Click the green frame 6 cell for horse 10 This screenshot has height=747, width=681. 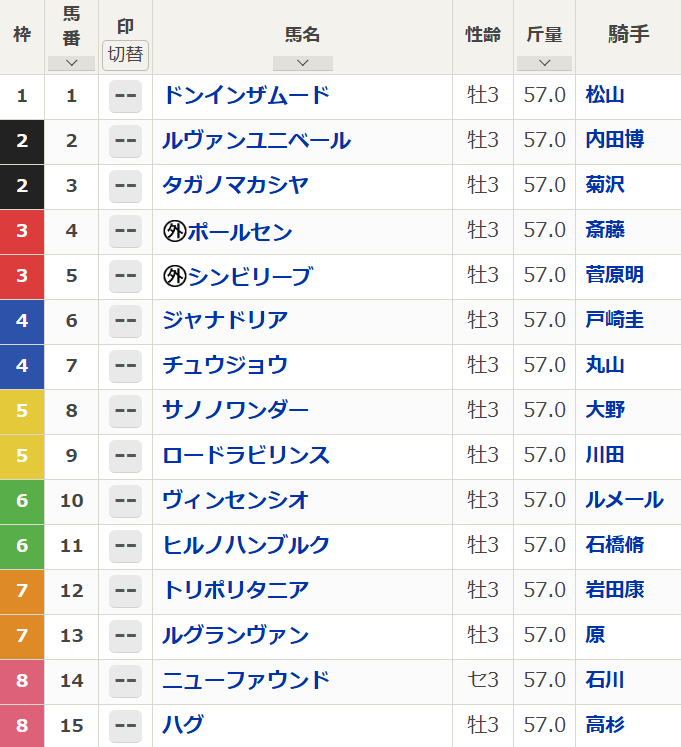[x=22, y=500]
